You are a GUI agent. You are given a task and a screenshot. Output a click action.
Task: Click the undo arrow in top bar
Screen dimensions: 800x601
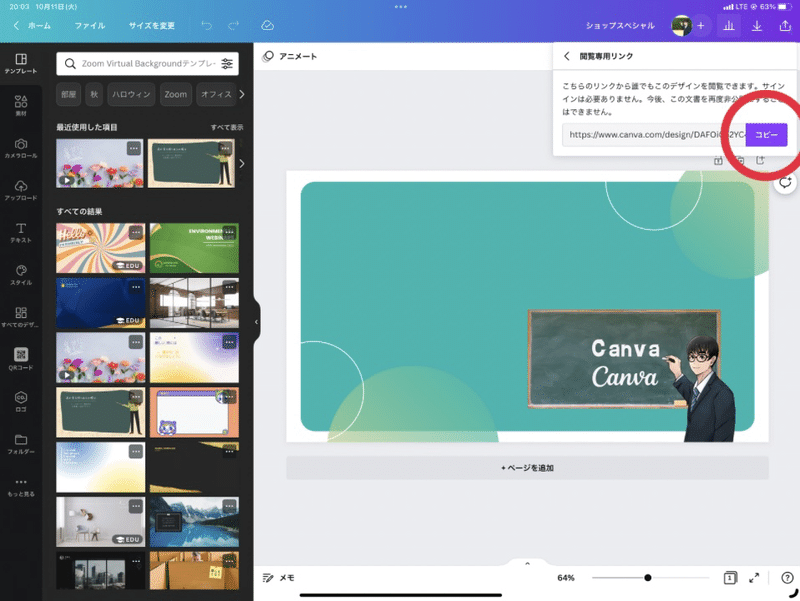(207, 26)
